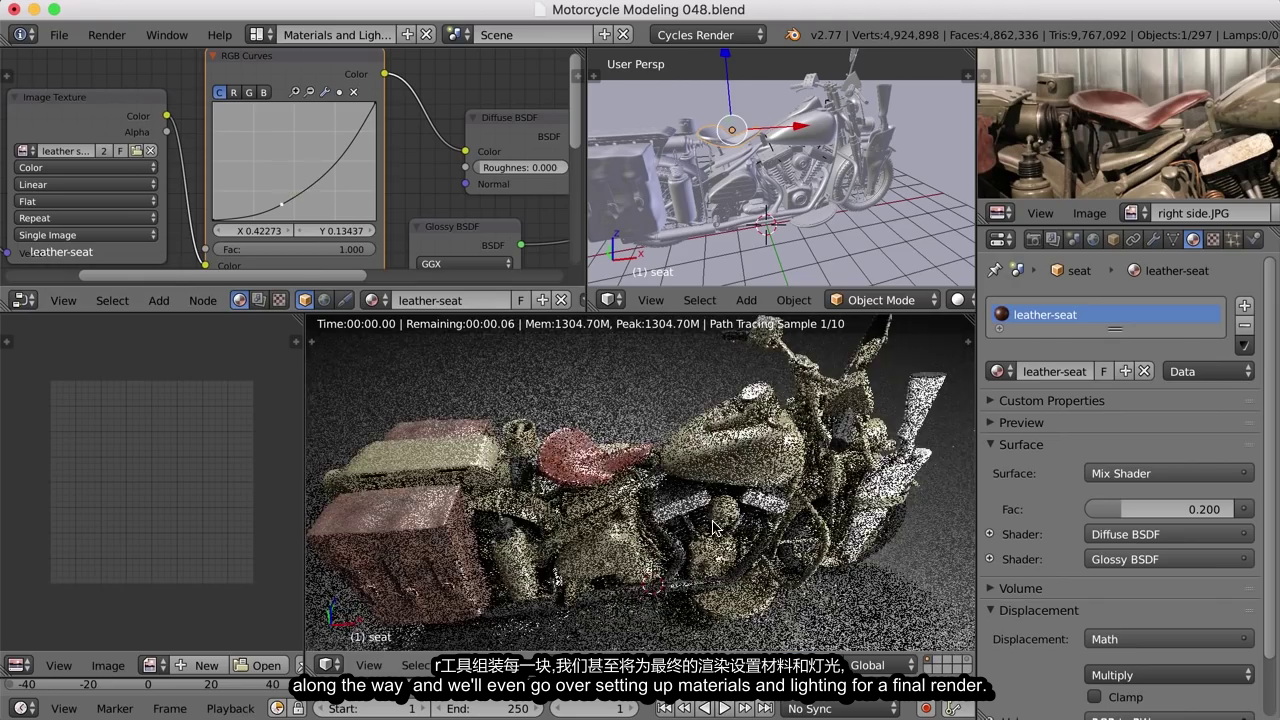
Task: Toggle the G channel in RGB Curves
Action: 249,92
